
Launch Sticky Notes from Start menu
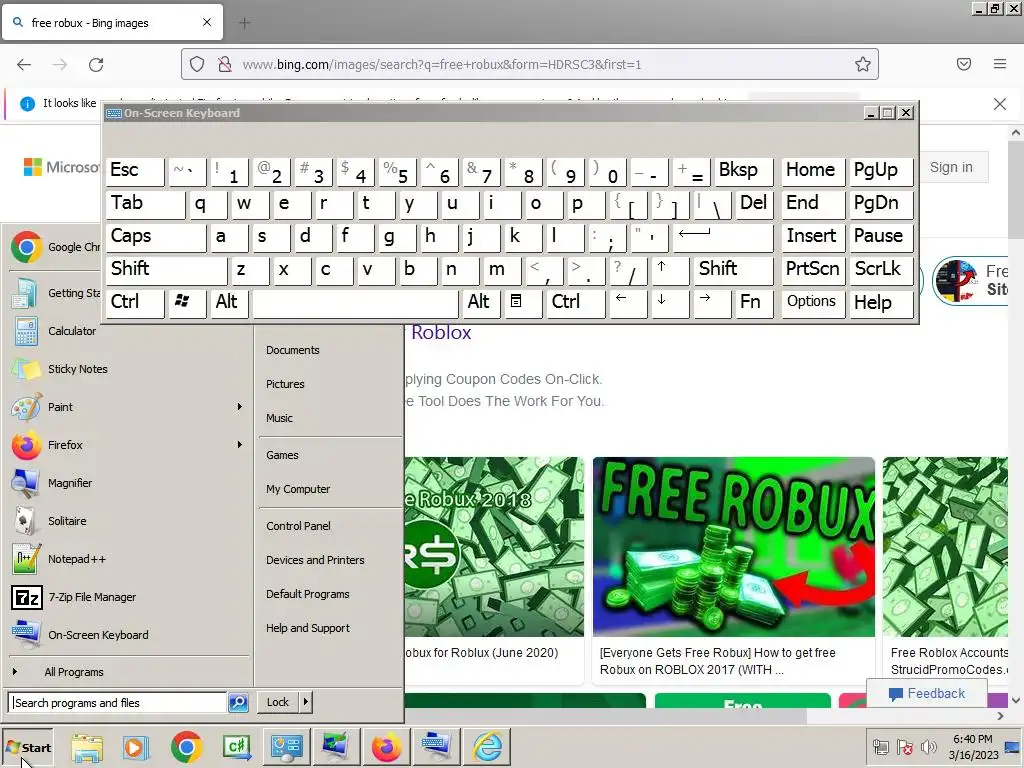[127, 369]
